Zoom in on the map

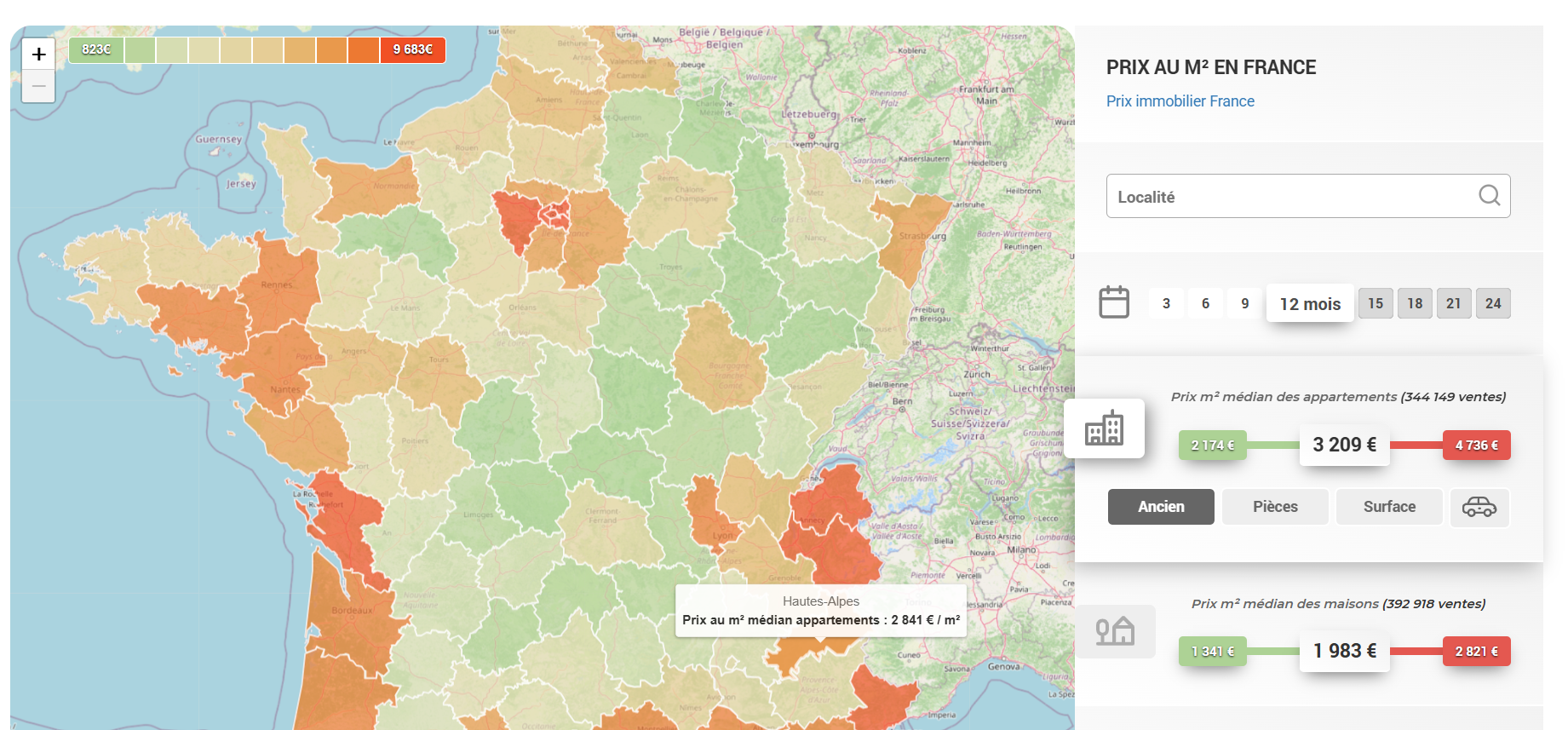pos(38,55)
